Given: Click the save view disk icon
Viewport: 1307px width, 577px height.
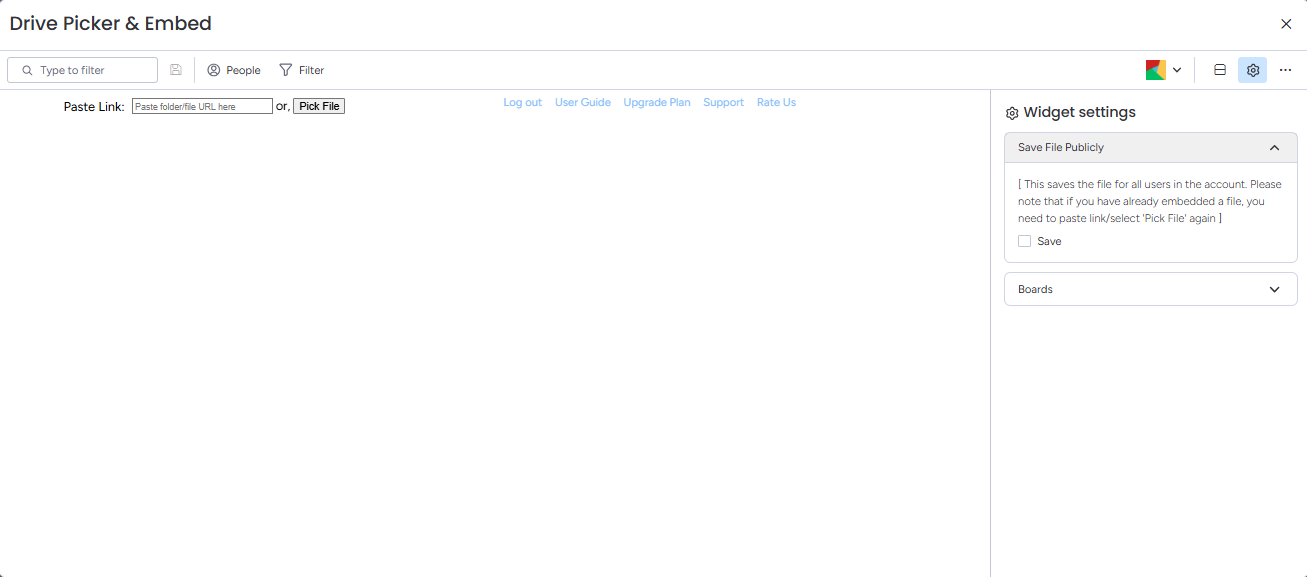Looking at the screenshot, I should pyautogui.click(x=176, y=70).
